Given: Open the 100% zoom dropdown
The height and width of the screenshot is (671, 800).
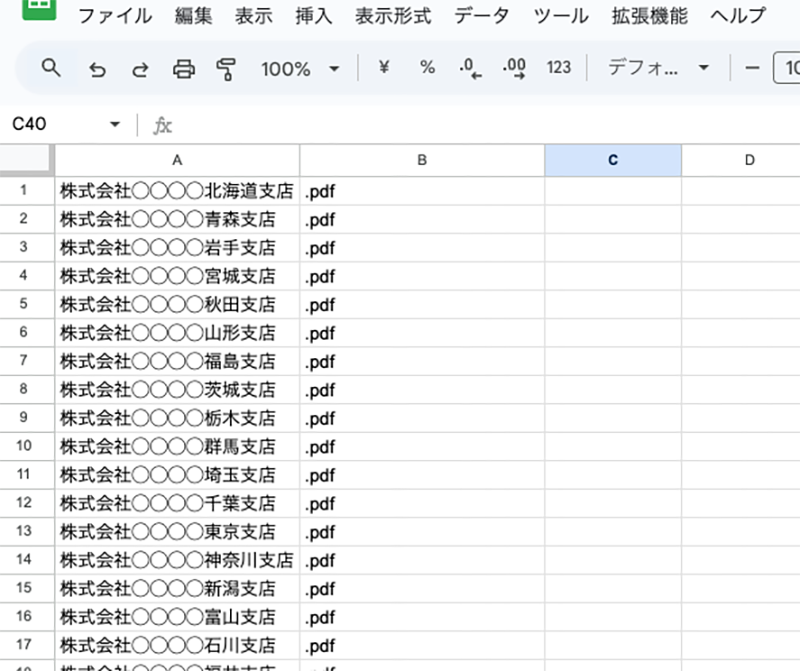Looking at the screenshot, I should [x=300, y=68].
